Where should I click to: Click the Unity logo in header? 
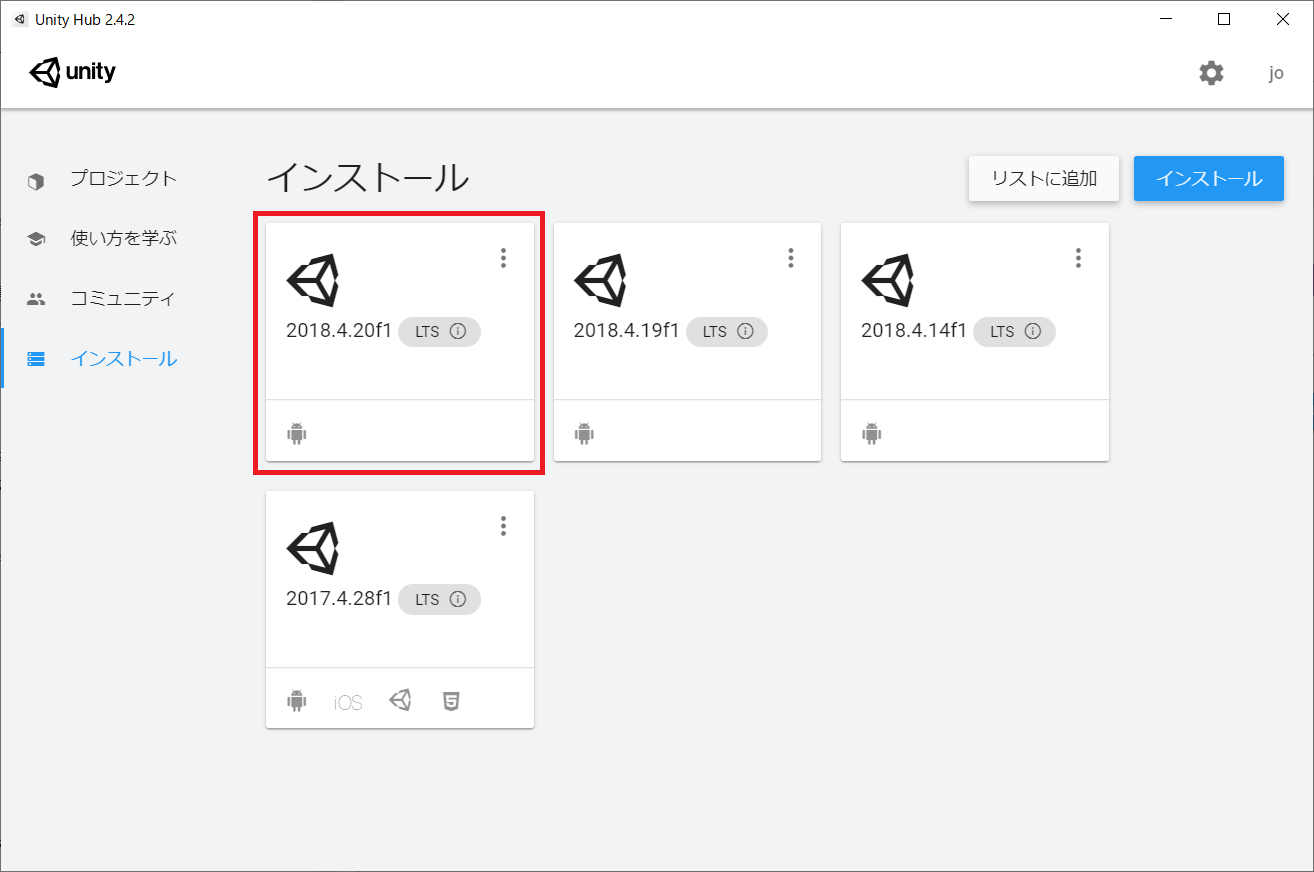pyautogui.click(x=72, y=73)
